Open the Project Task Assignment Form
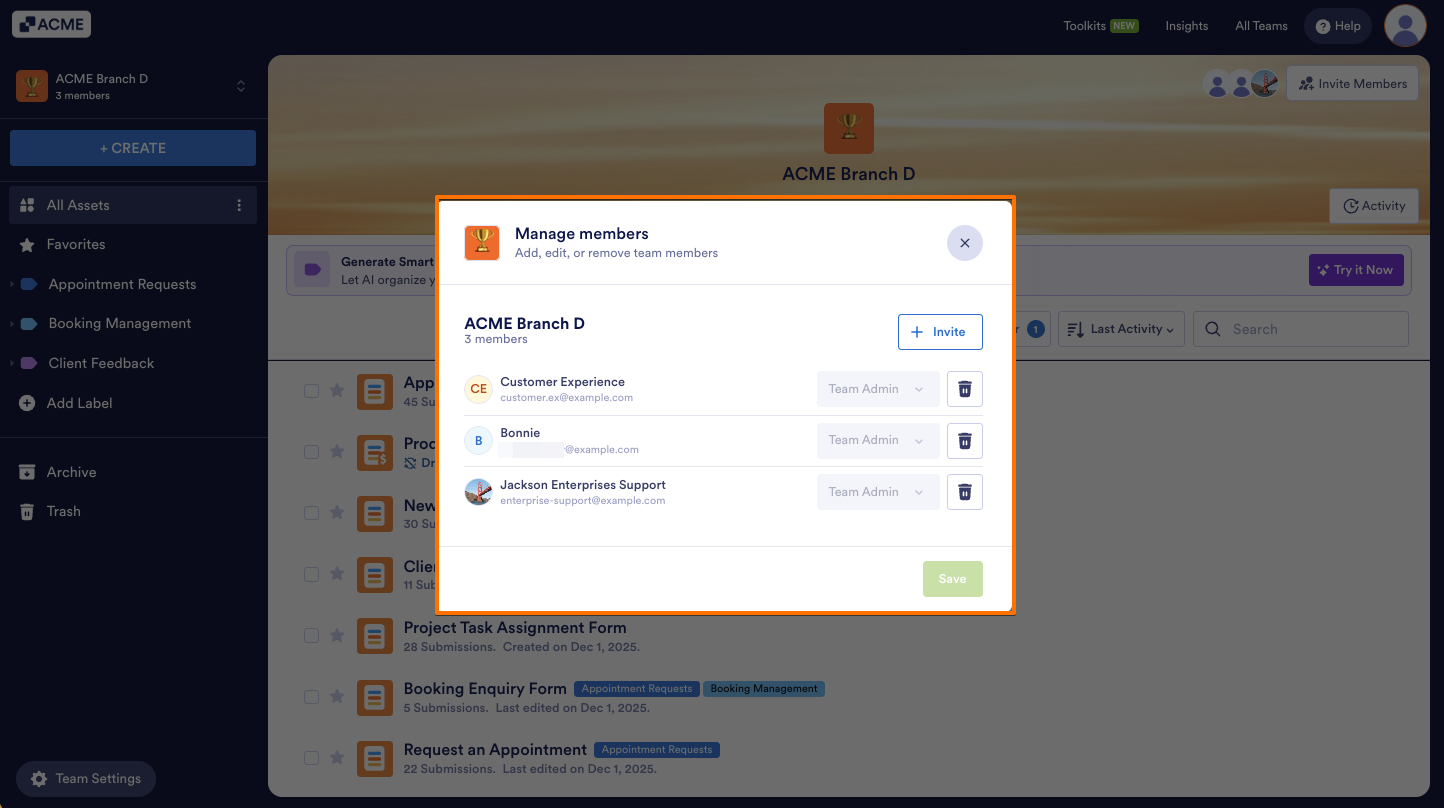This screenshot has height=808, width=1444. tap(515, 628)
